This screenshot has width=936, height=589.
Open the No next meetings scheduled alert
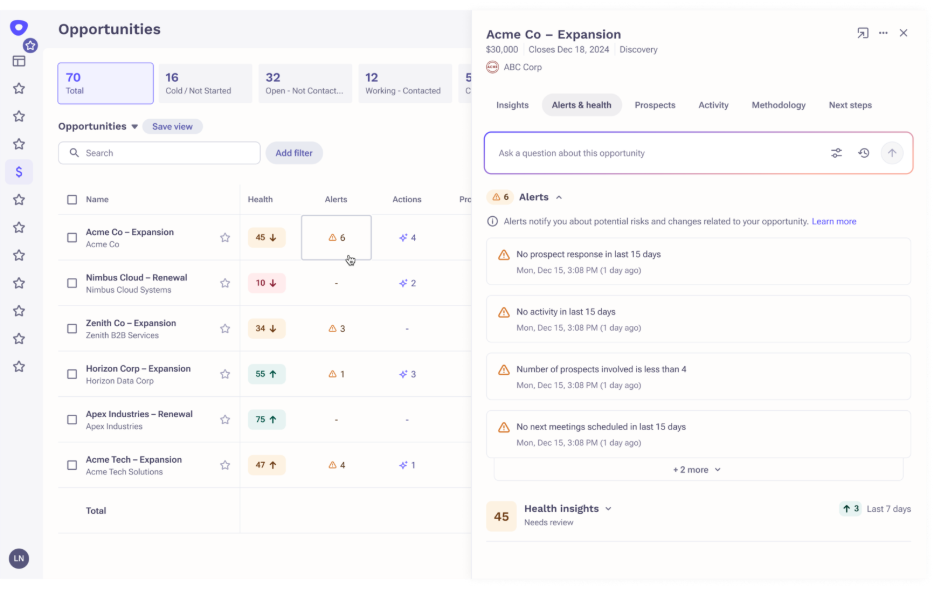(x=698, y=434)
